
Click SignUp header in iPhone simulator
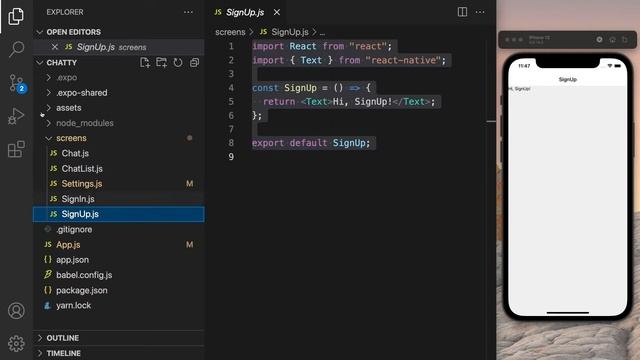coord(567,79)
